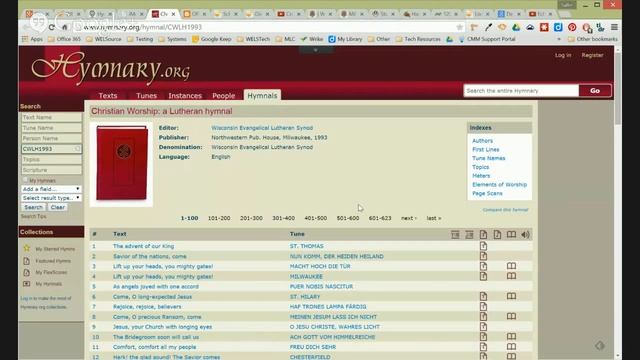This screenshot has height=360, width=640.
Task: Click the sidebar Search button
Action: pos(33,207)
